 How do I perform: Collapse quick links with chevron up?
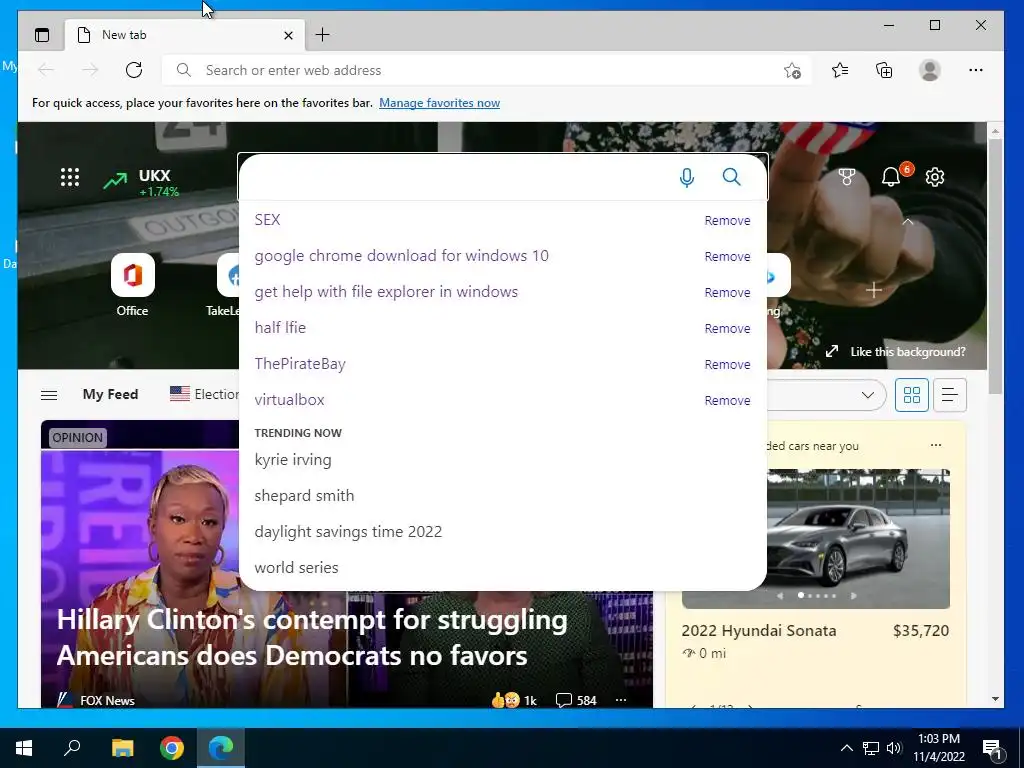pyautogui.click(x=908, y=222)
